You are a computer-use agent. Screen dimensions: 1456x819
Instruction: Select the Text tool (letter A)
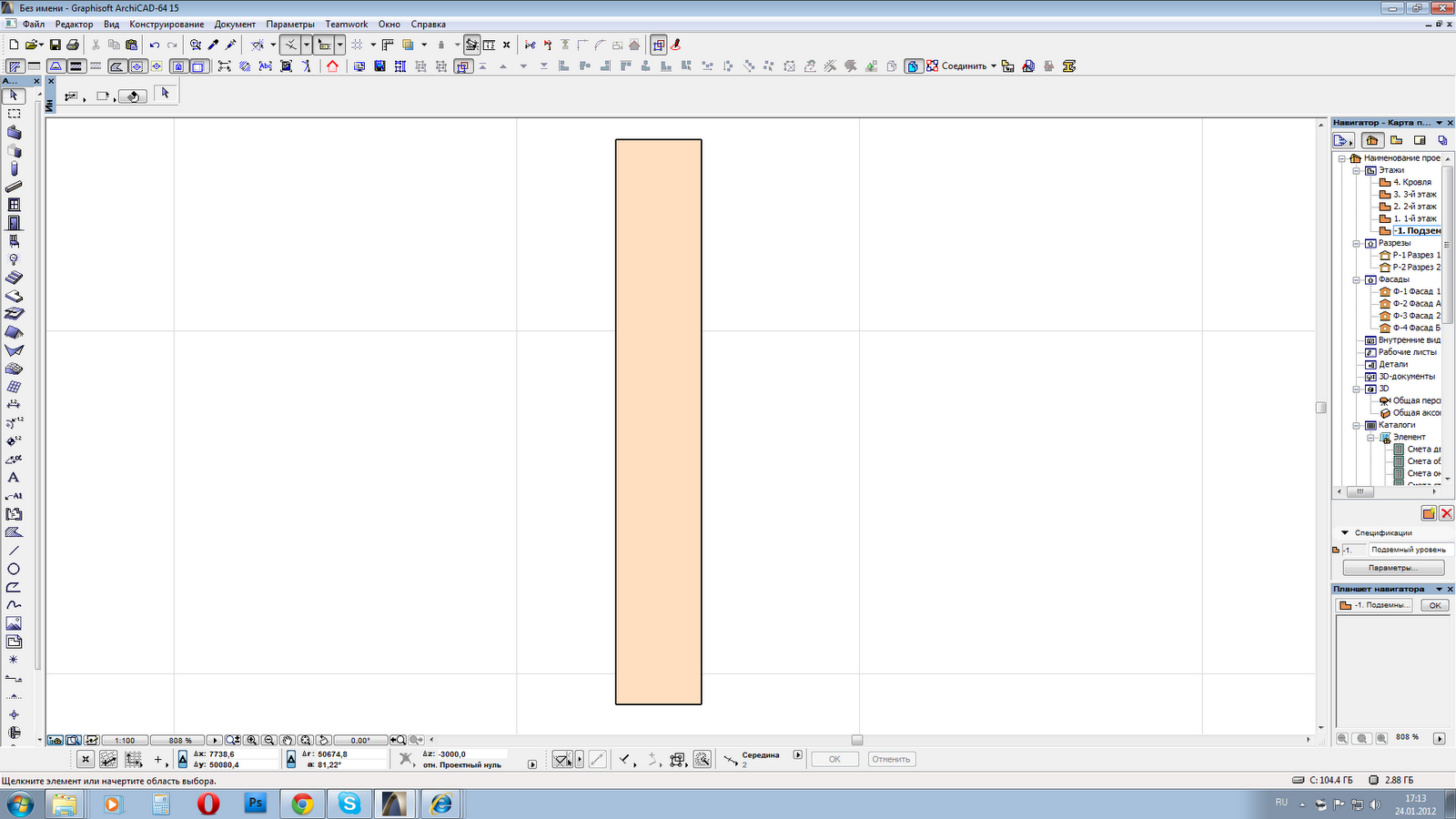pyautogui.click(x=14, y=478)
